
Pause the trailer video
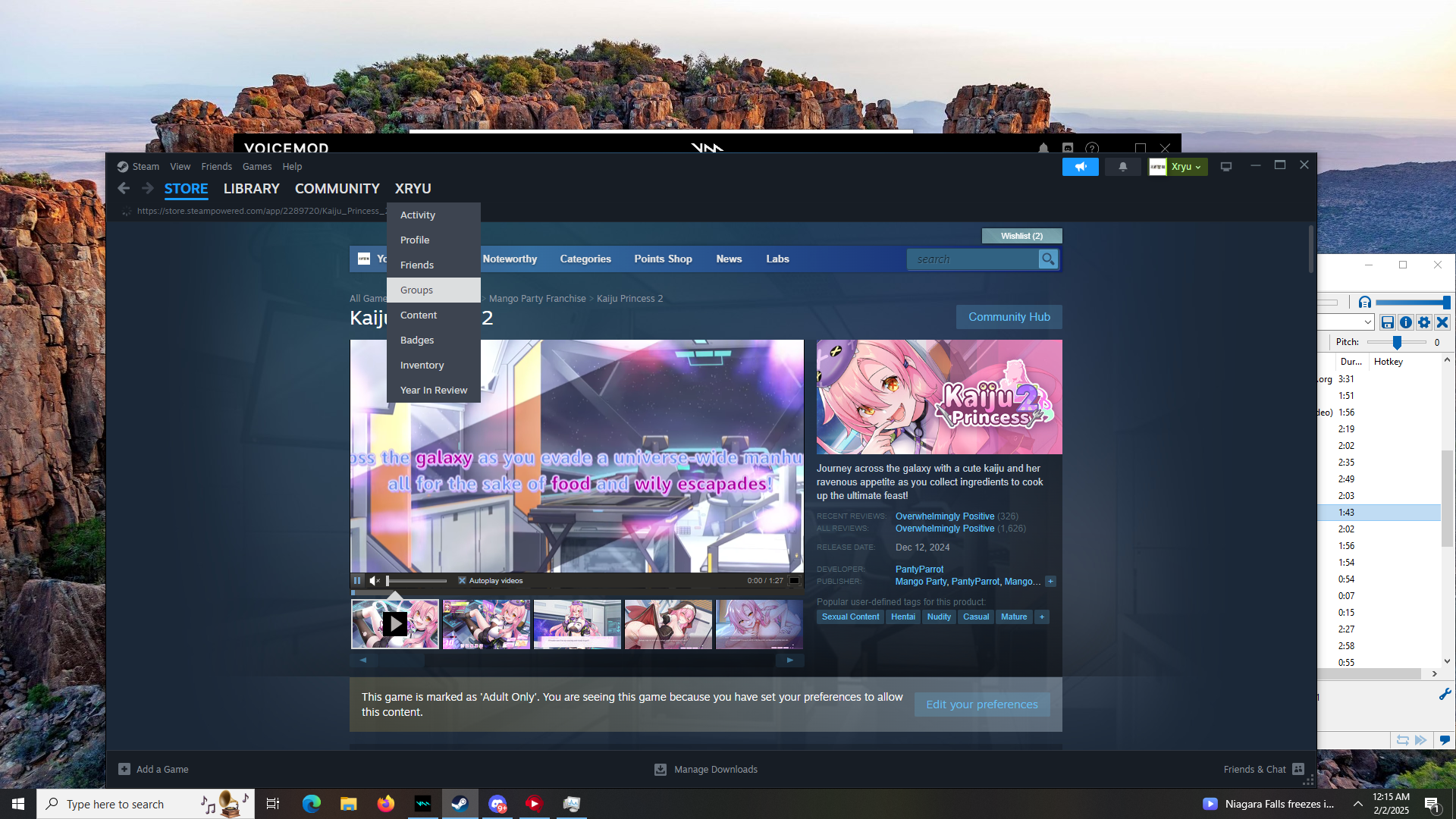tap(357, 581)
